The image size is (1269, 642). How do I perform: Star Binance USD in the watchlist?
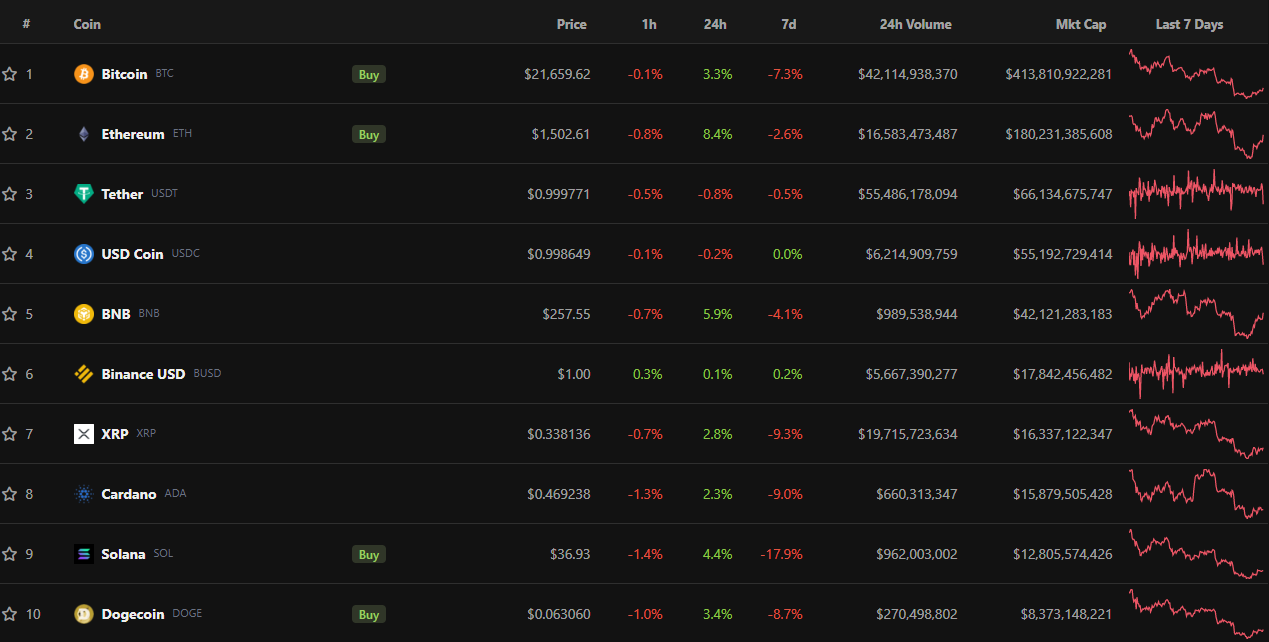[x=9, y=374]
